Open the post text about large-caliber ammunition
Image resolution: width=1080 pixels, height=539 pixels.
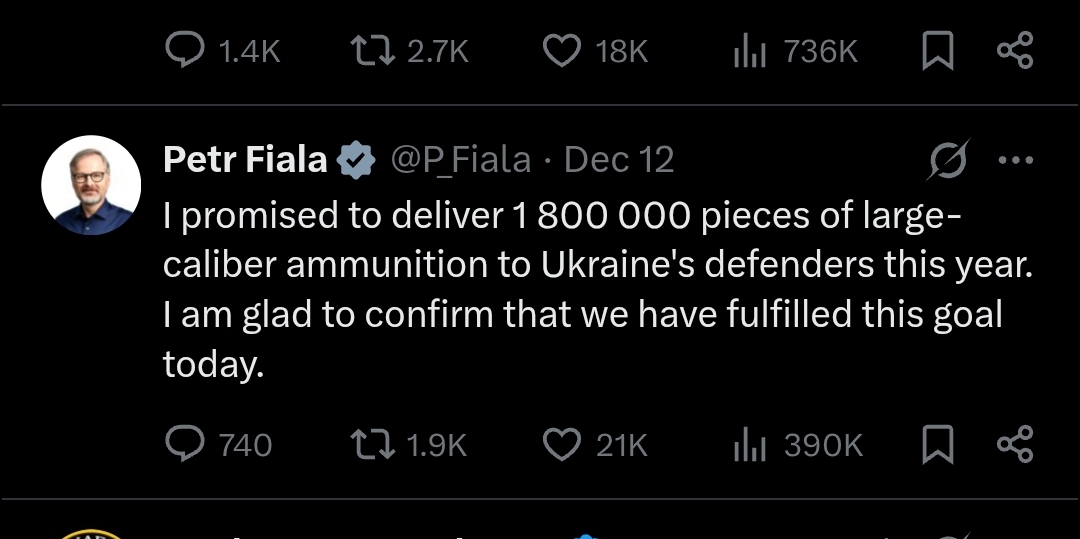(580, 290)
